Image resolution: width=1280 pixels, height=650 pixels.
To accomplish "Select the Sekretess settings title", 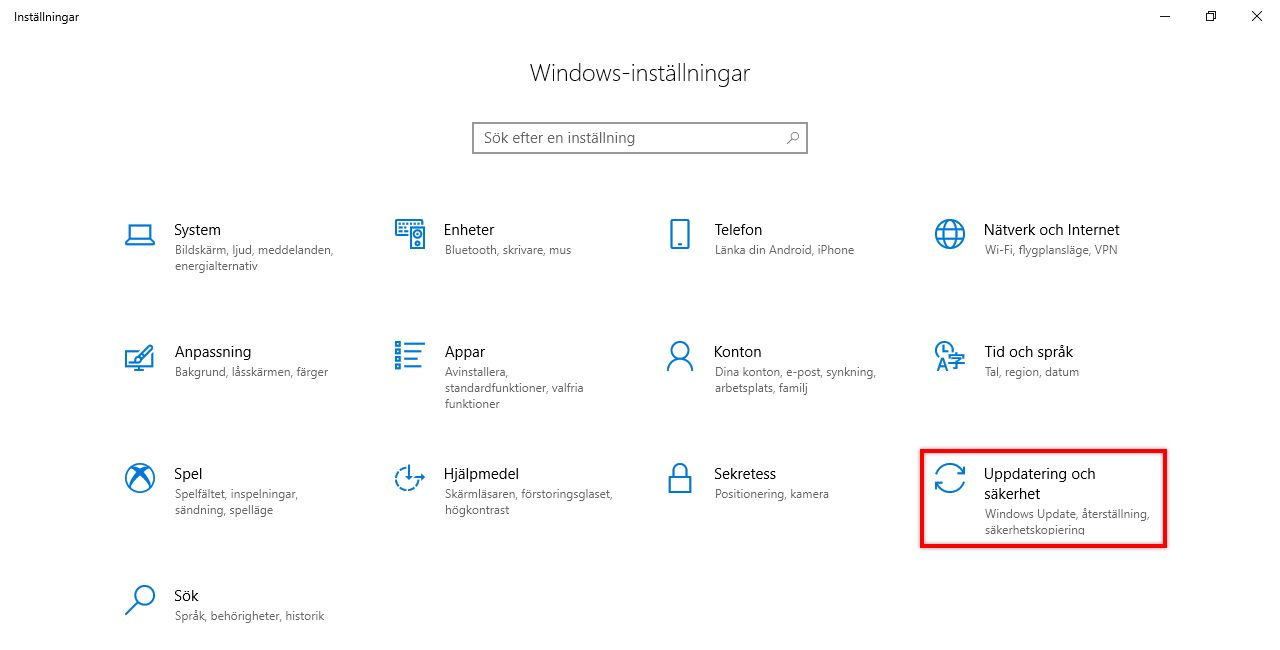I will (745, 474).
